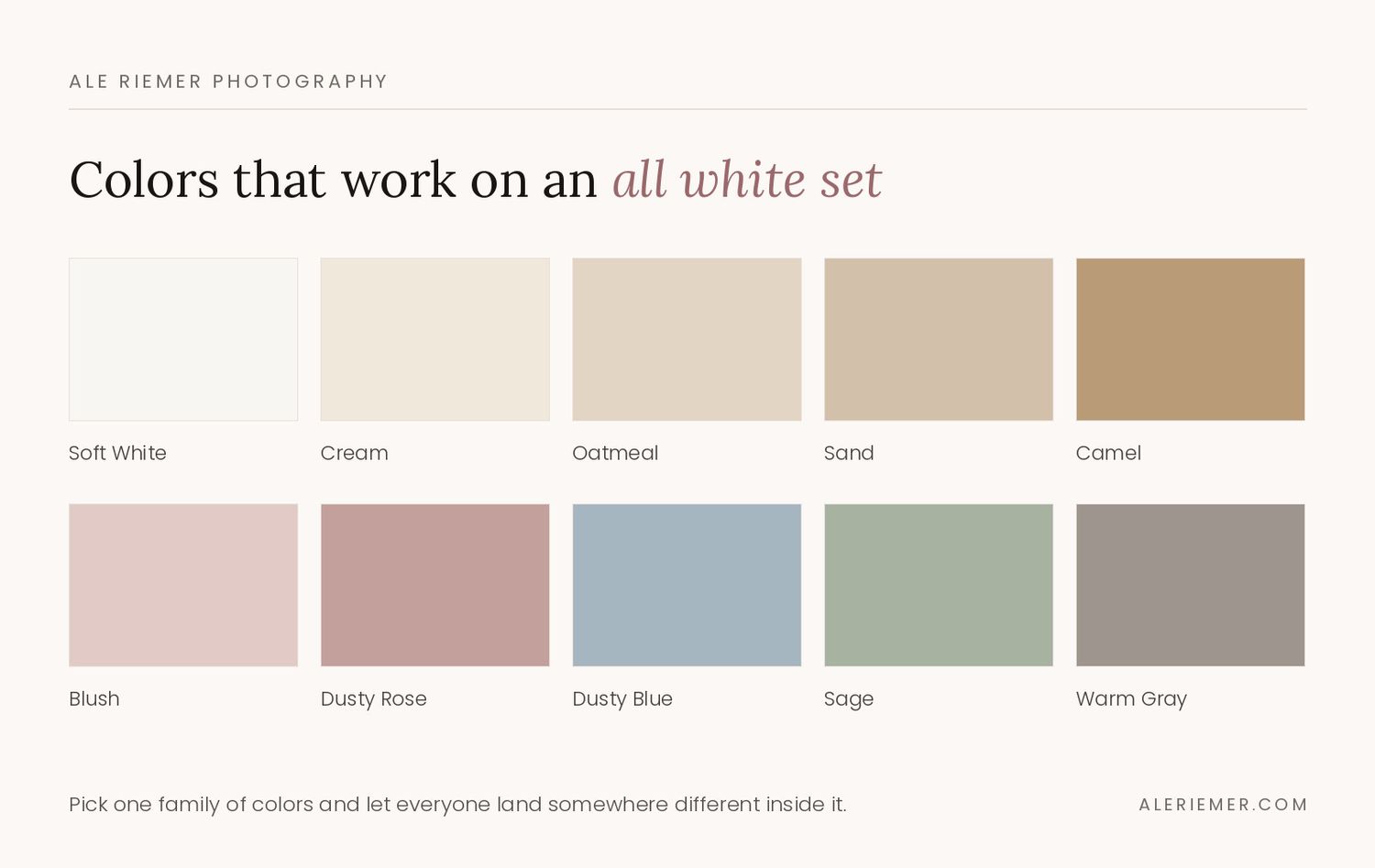Select the Blush color swatch
This screenshot has width=1375, height=868.
(183, 585)
